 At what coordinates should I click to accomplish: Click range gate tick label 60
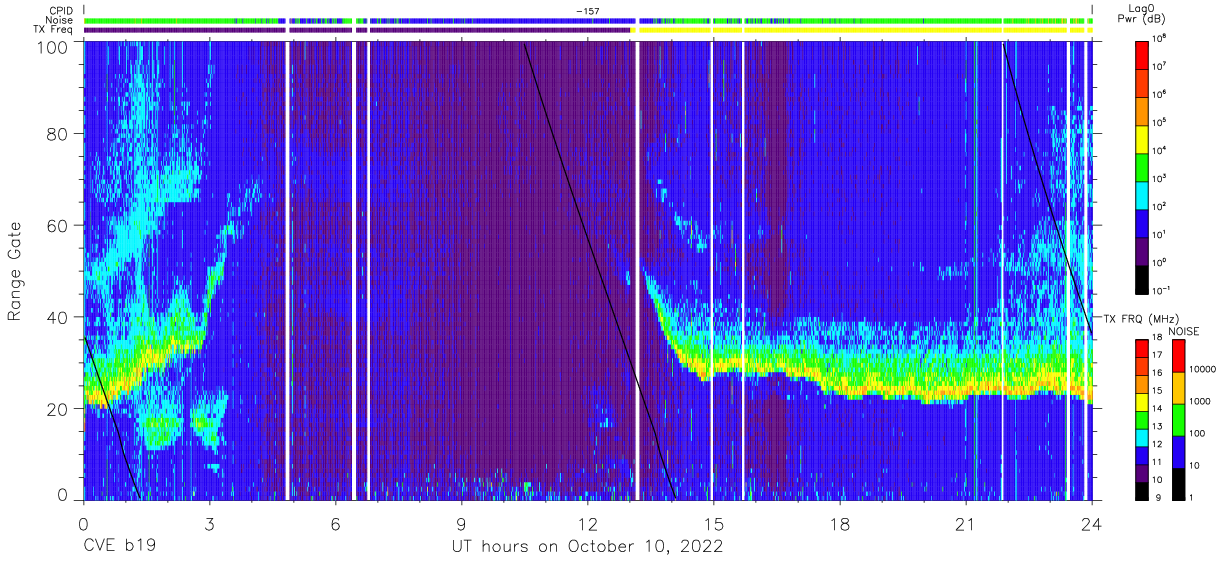[58, 225]
